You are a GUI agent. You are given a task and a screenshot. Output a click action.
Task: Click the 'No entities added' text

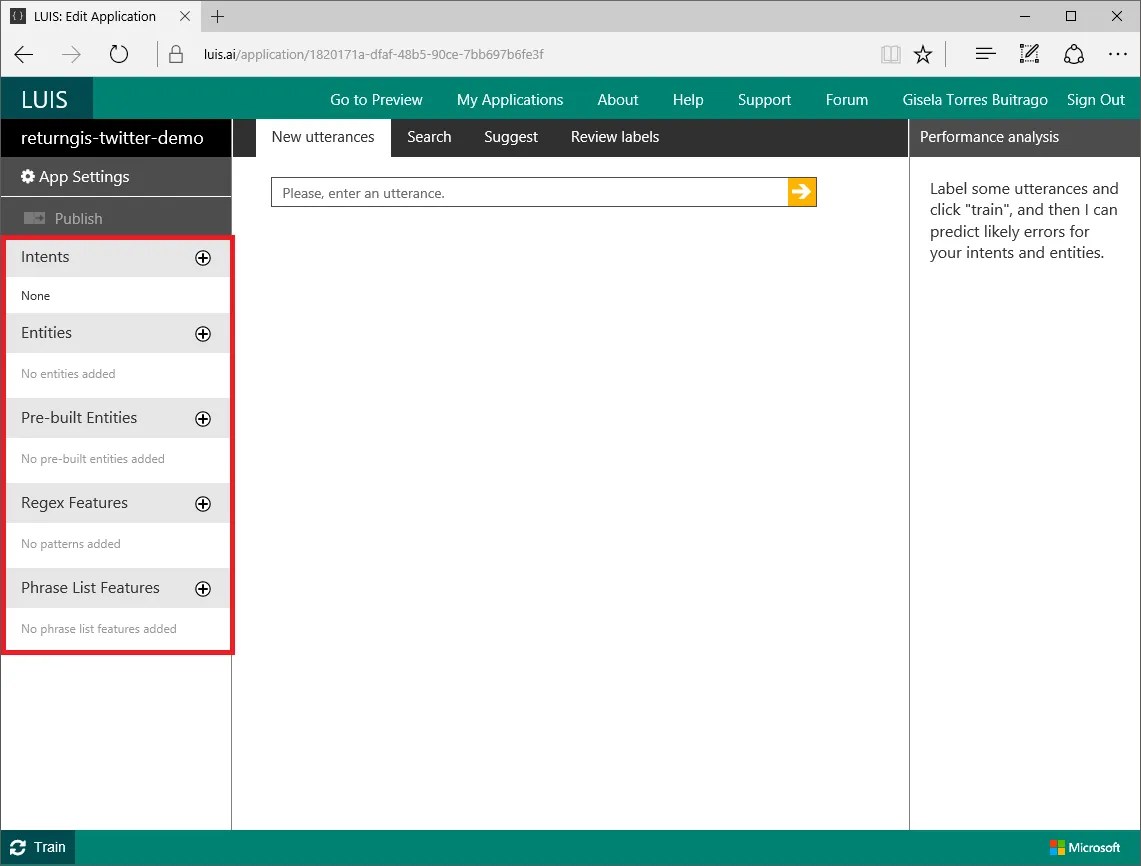click(x=68, y=373)
